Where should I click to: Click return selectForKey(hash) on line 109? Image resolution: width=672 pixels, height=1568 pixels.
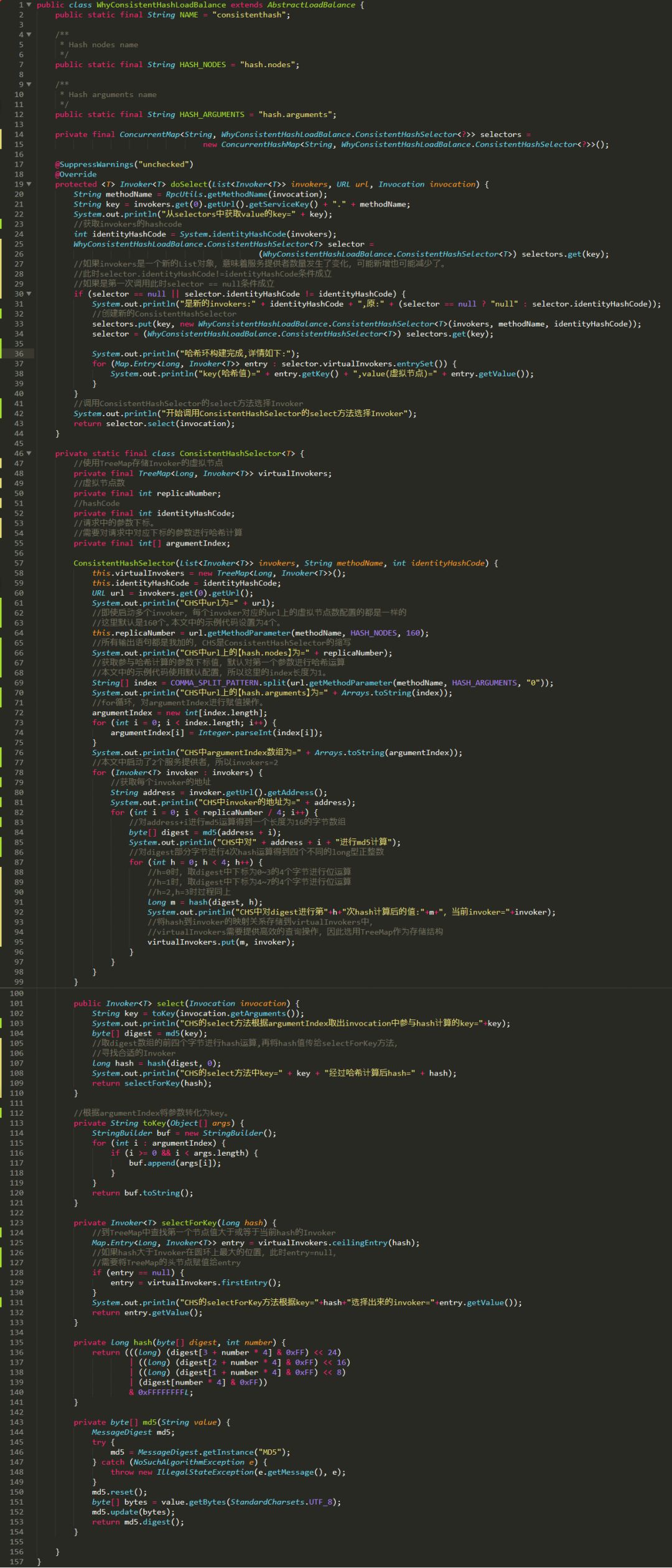tap(152, 1083)
